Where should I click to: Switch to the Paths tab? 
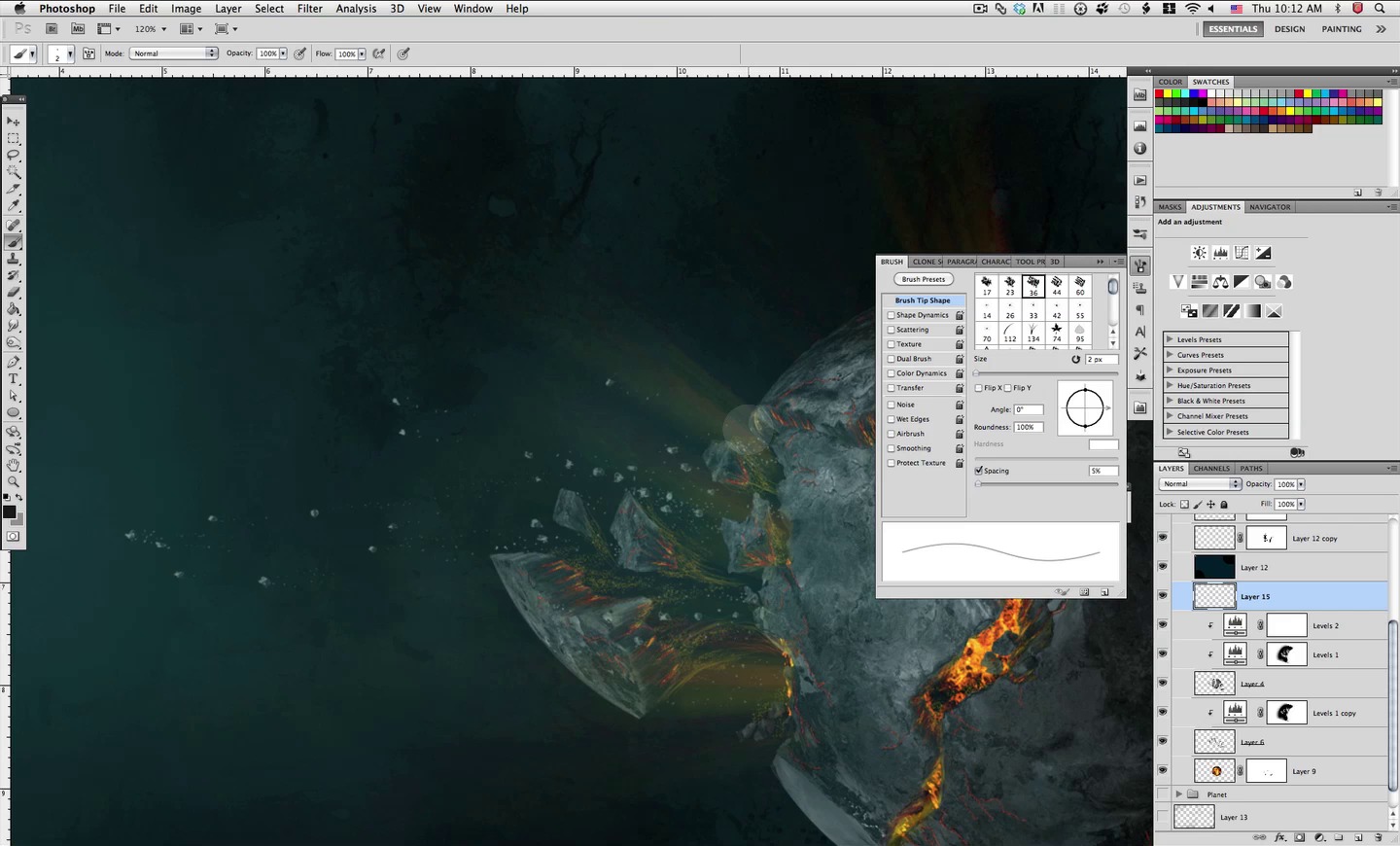click(1251, 469)
